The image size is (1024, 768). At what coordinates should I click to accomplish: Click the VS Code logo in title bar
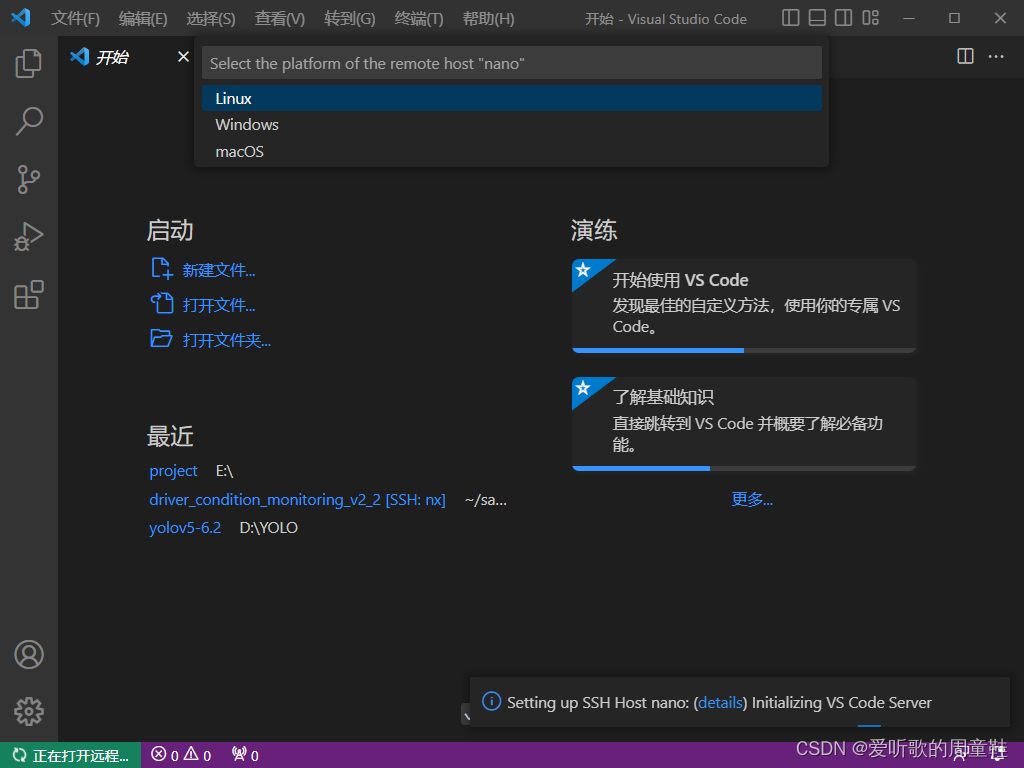click(x=21, y=18)
